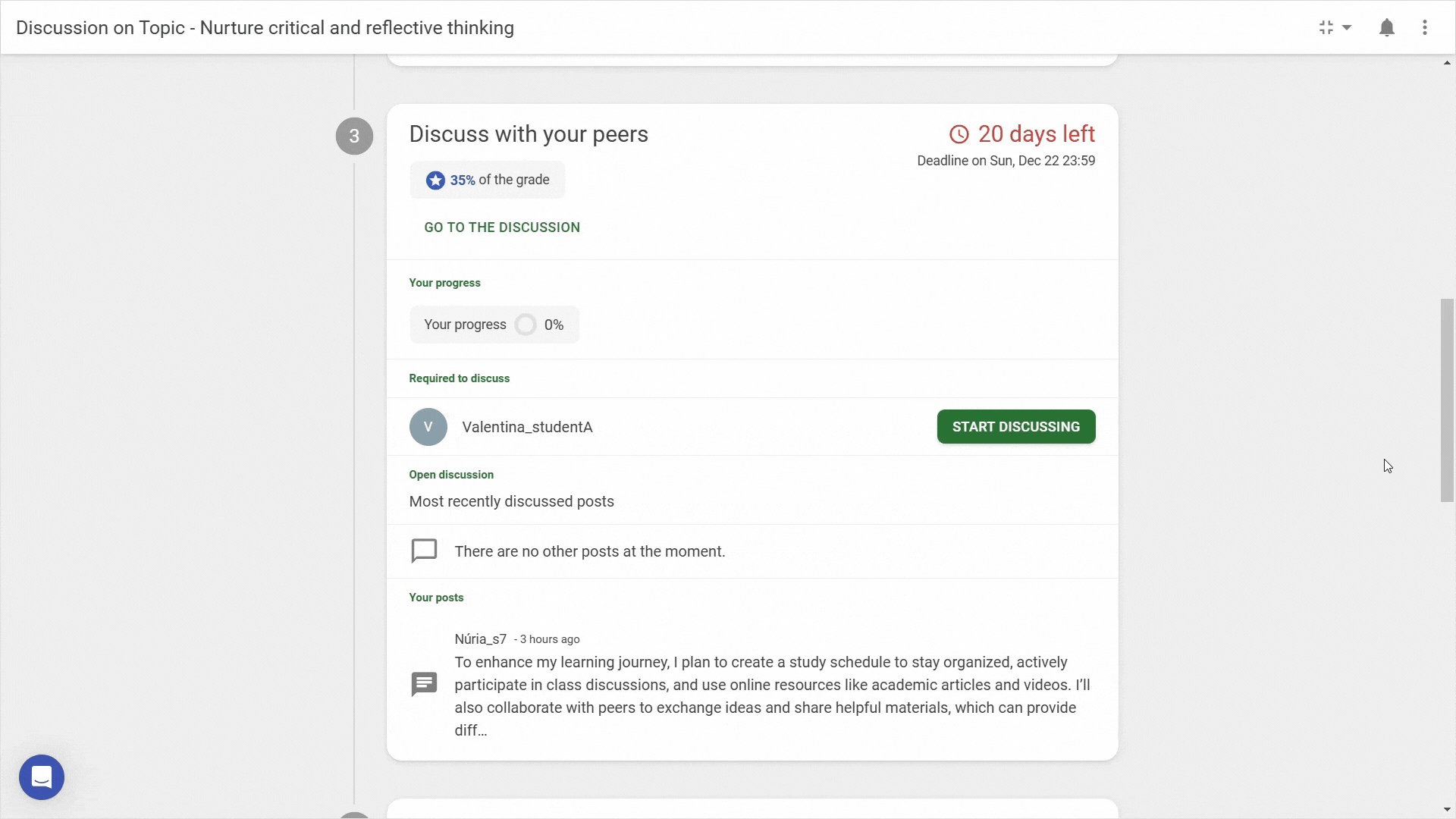Click the filled message icon beside Núria's post
Viewport: 1456px width, 819px height.
[424, 684]
